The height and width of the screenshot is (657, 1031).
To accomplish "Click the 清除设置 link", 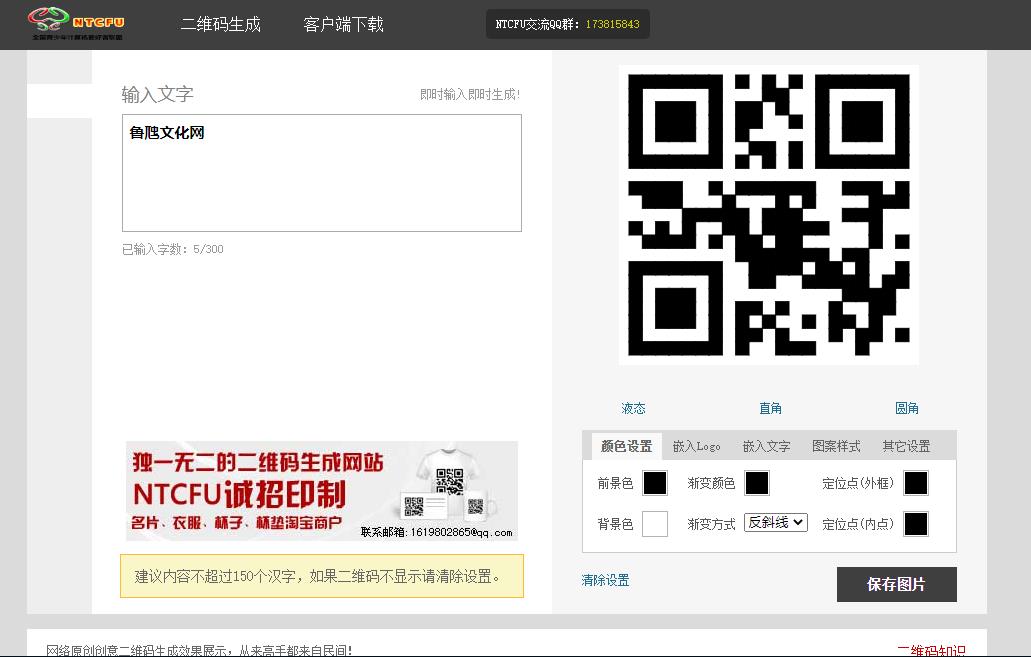I will tap(606, 580).
